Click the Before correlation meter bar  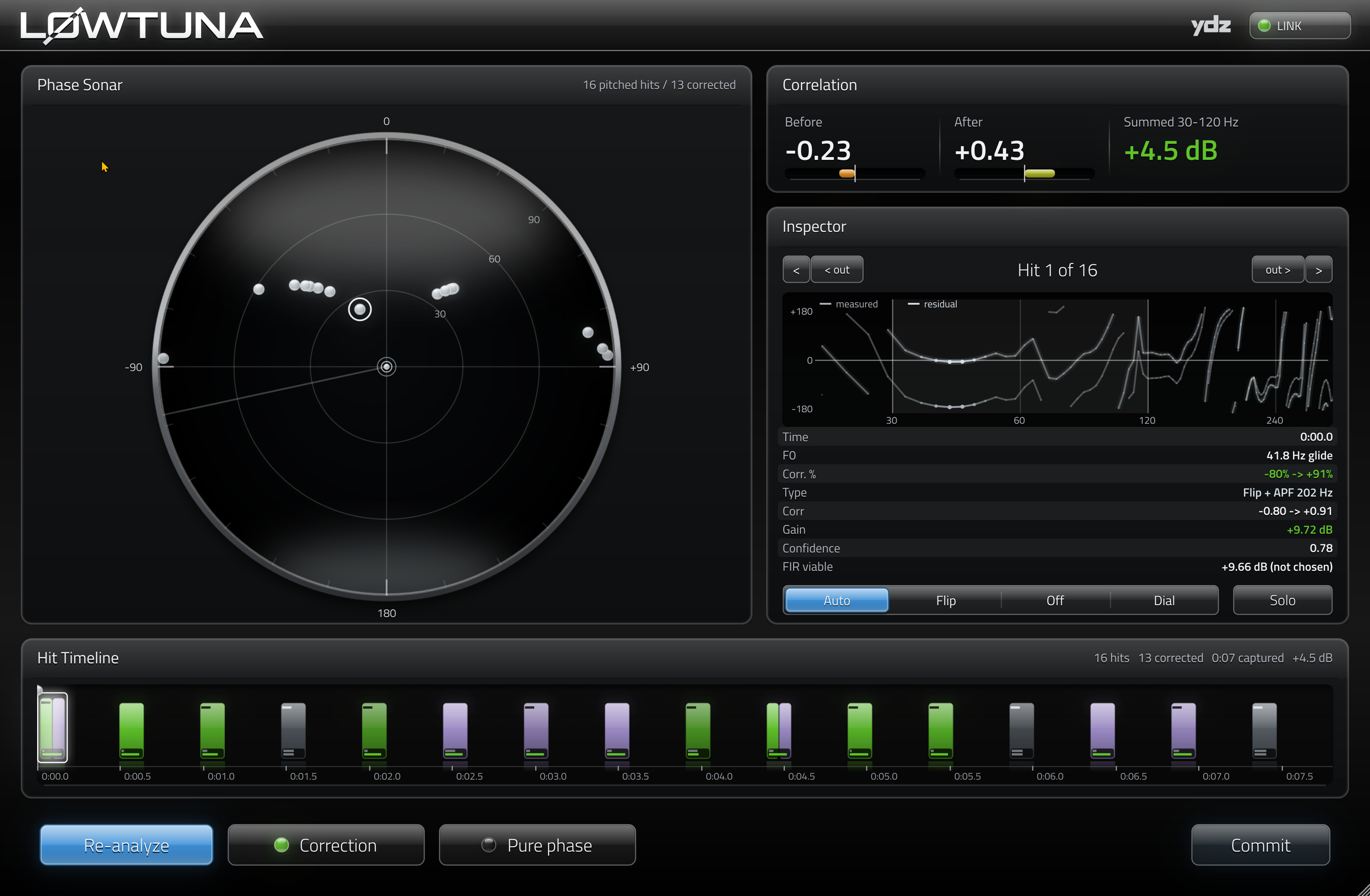pyautogui.click(x=854, y=173)
